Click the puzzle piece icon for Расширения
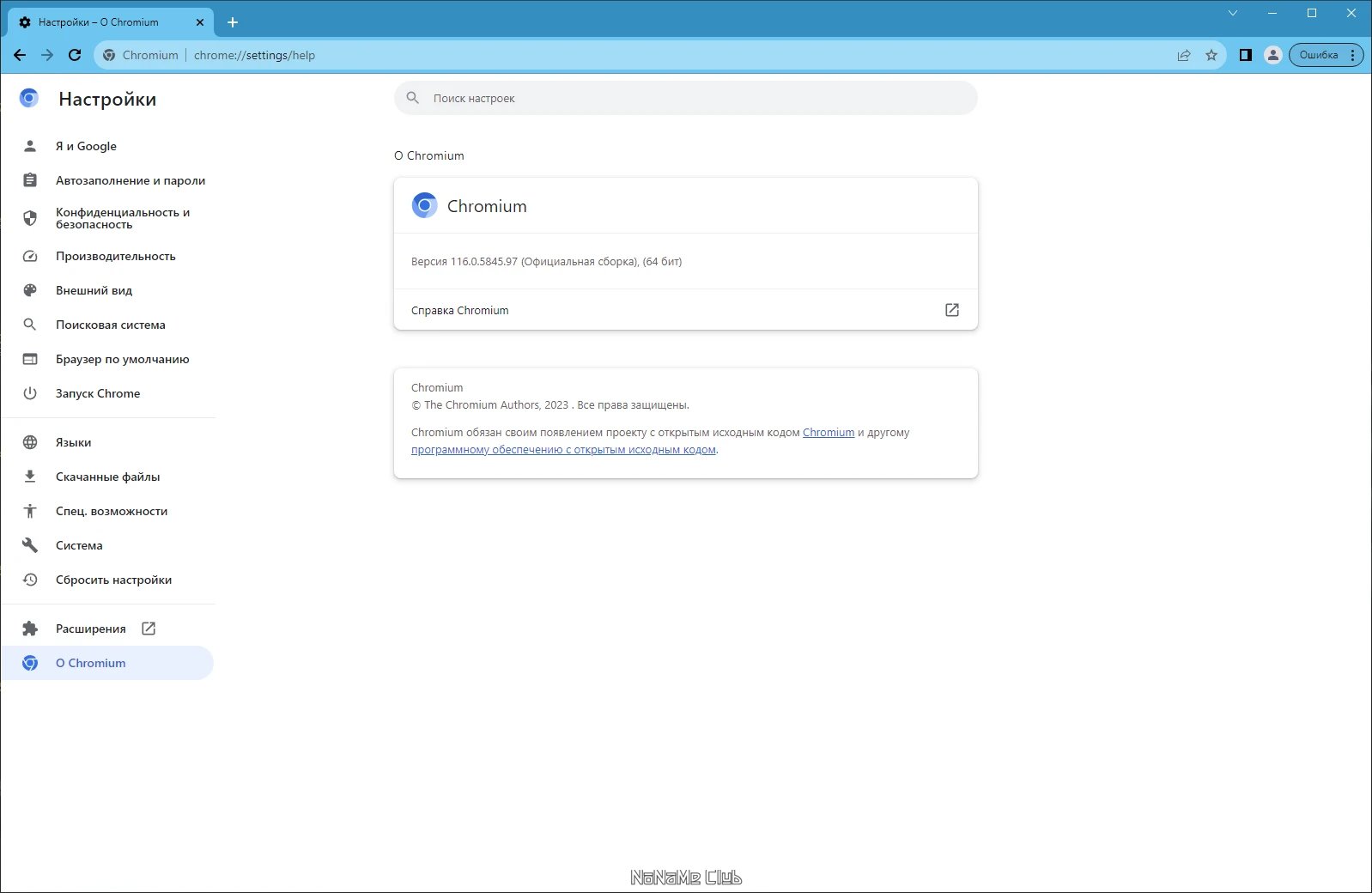The width and height of the screenshot is (1372, 893). click(x=30, y=629)
